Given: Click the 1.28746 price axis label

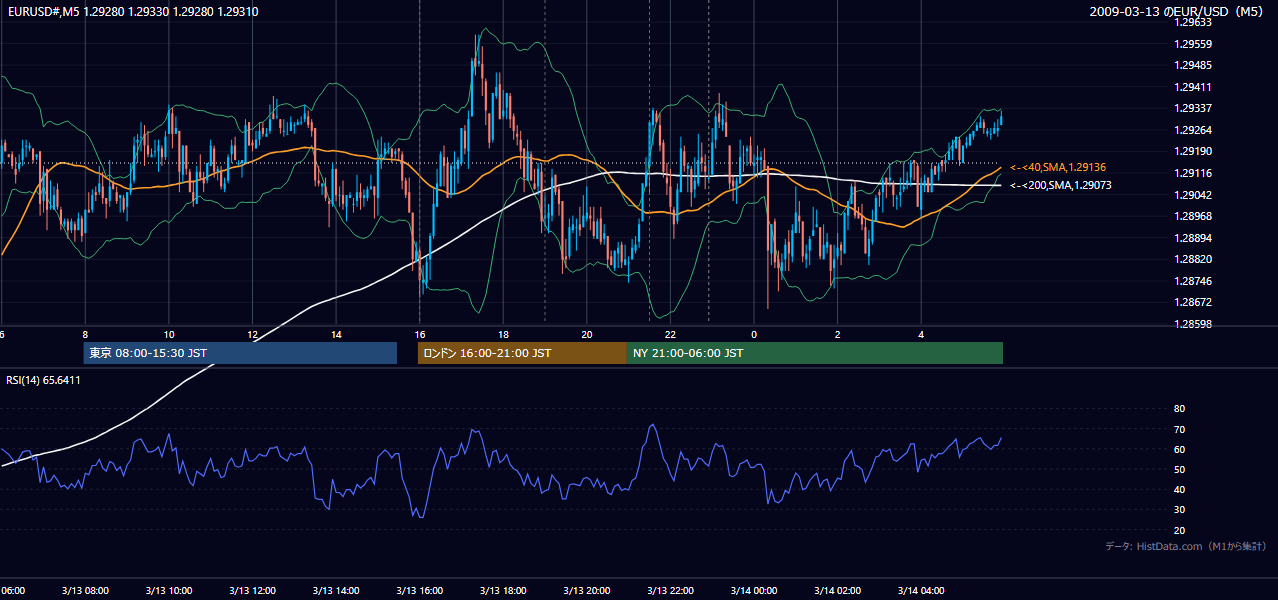Looking at the screenshot, I should 1192,281.
